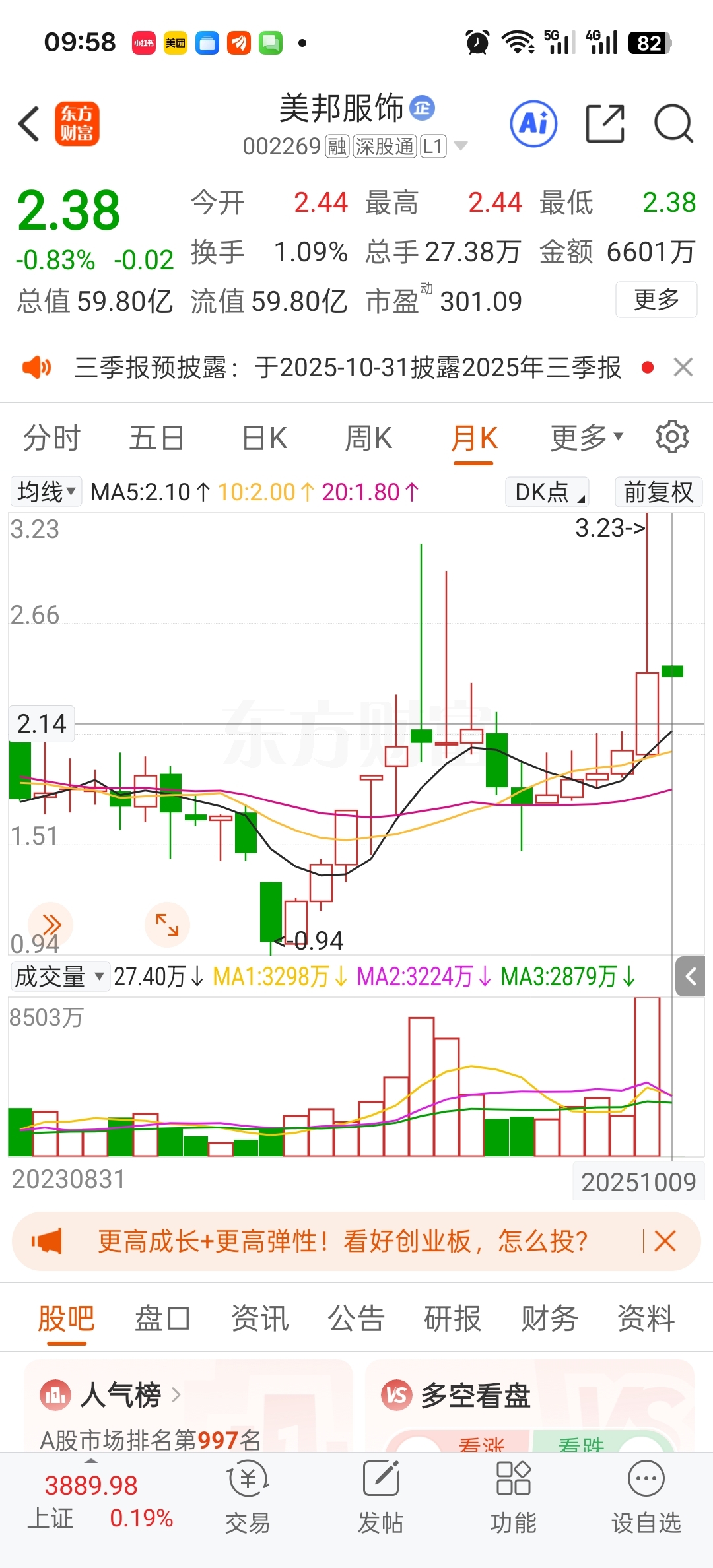The width and height of the screenshot is (713, 1568).
Task: Tap the MA5:2.10 moving average label
Action: pos(151,492)
